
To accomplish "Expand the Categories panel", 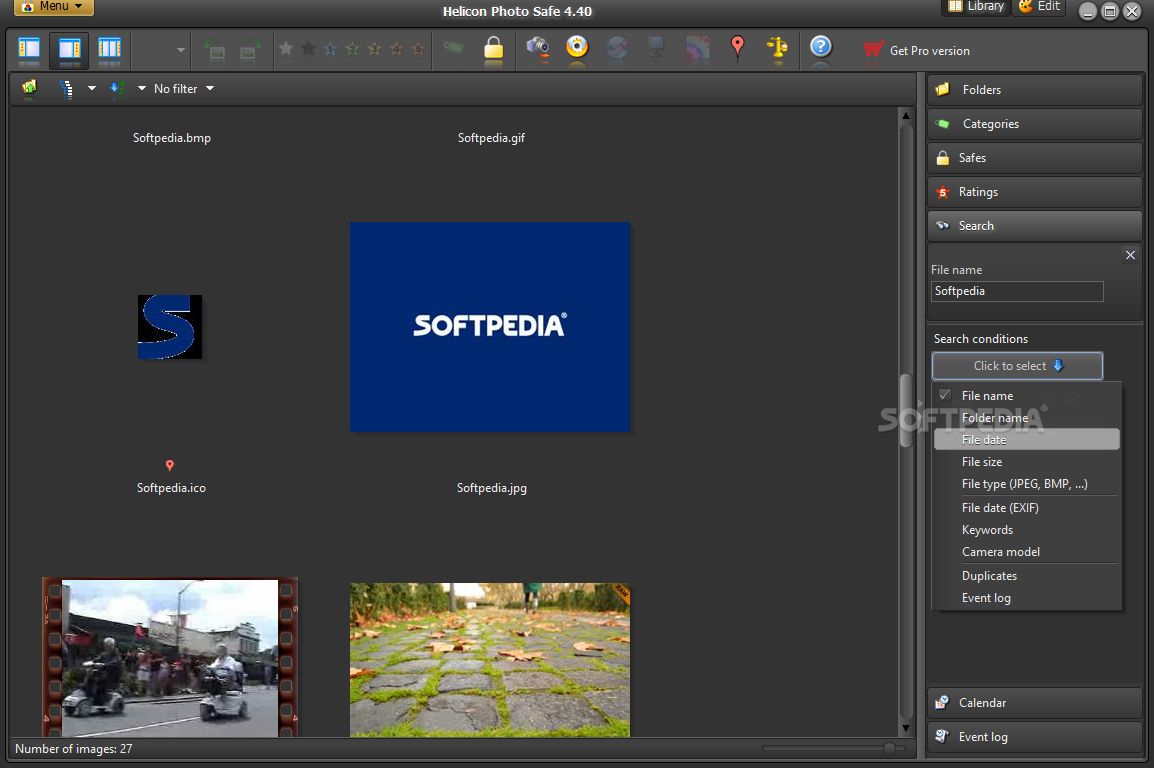I will point(1035,124).
